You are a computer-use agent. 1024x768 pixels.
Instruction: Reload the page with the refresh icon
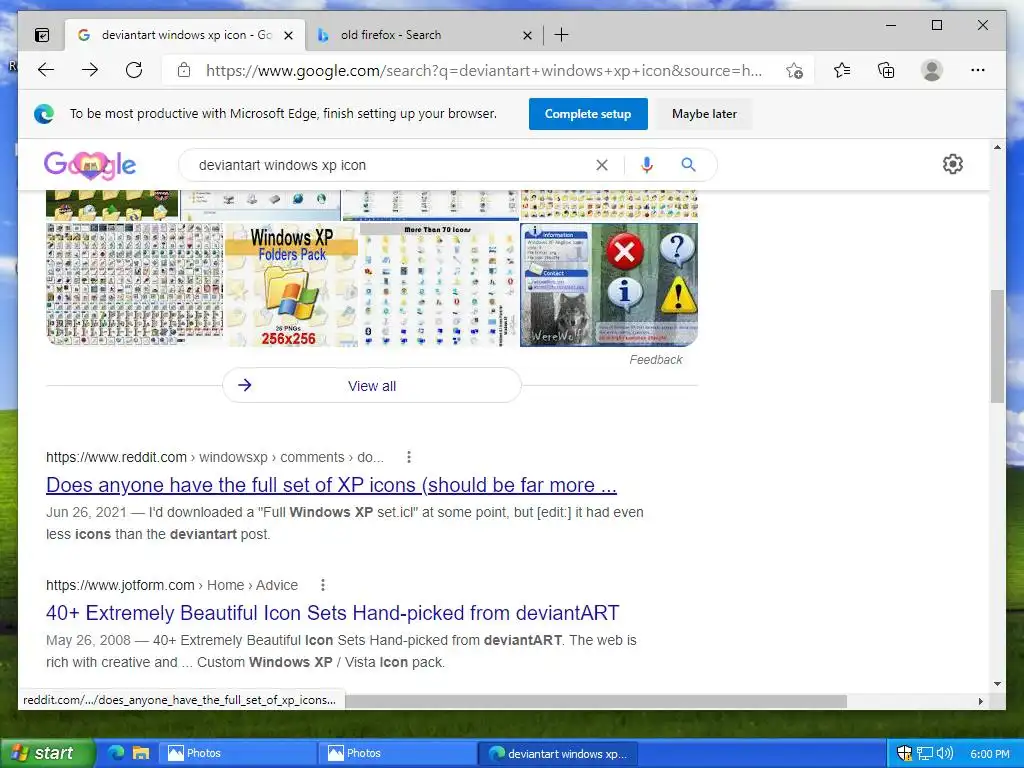pos(134,70)
